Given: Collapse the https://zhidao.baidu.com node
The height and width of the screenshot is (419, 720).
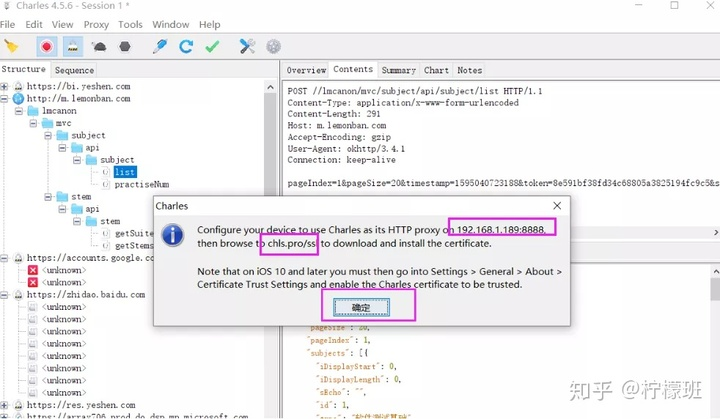Looking at the screenshot, I should (4, 295).
